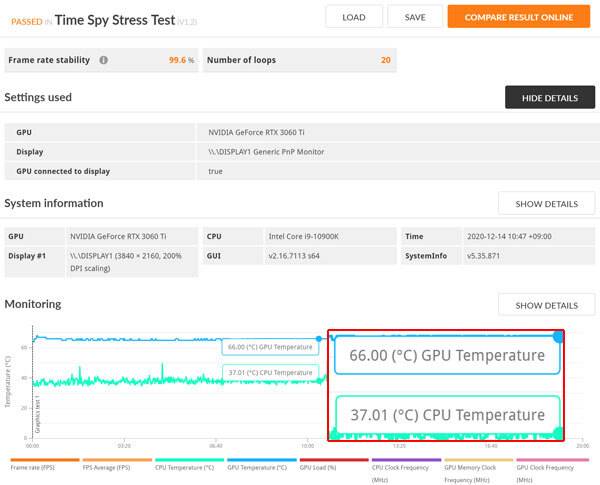Click the info icon beside Frame rate stability
Screen dimensions: 600x485
pos(103,60)
